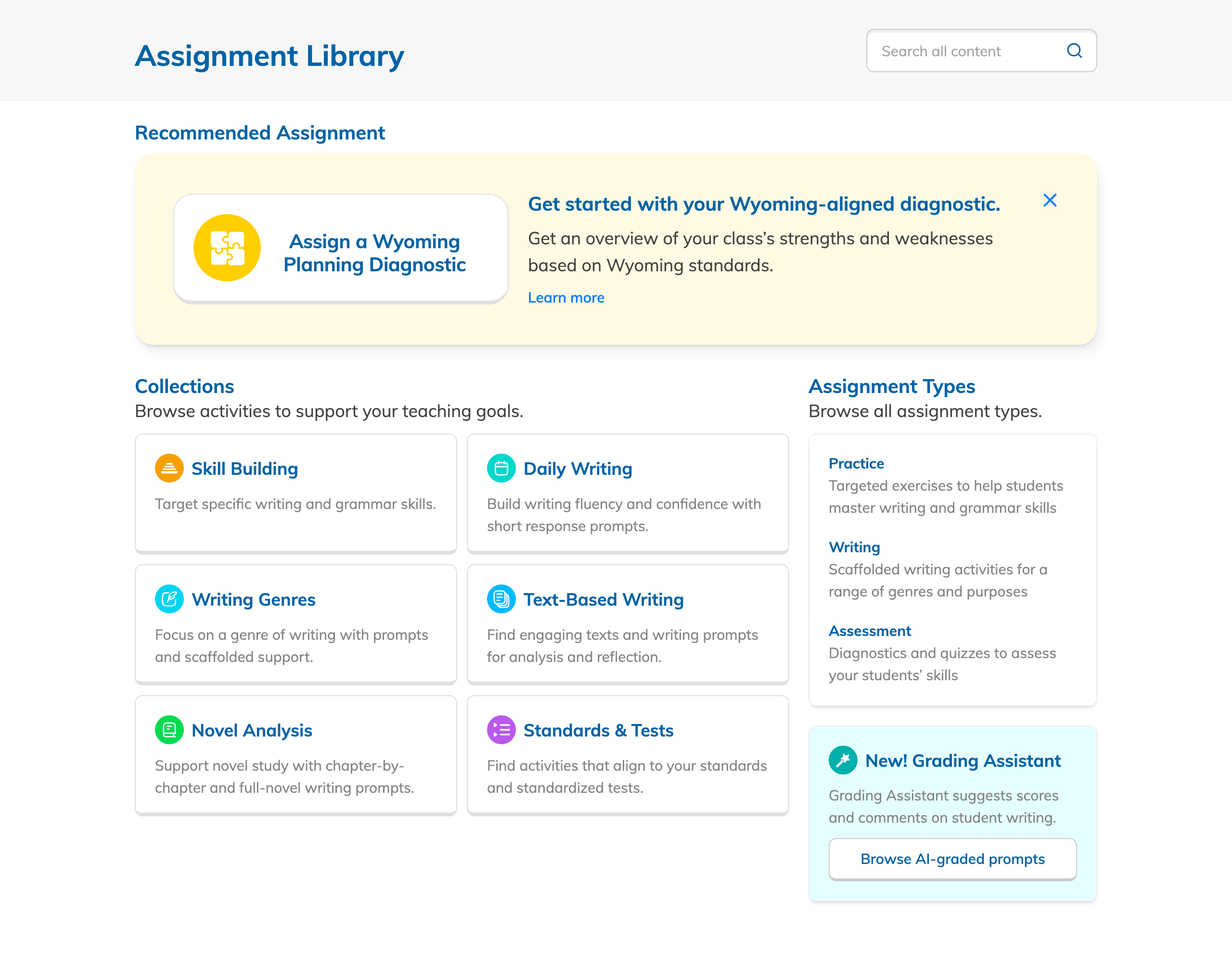Image resolution: width=1232 pixels, height=953 pixels.
Task: Open the Skill Building collection title
Action: click(x=244, y=469)
